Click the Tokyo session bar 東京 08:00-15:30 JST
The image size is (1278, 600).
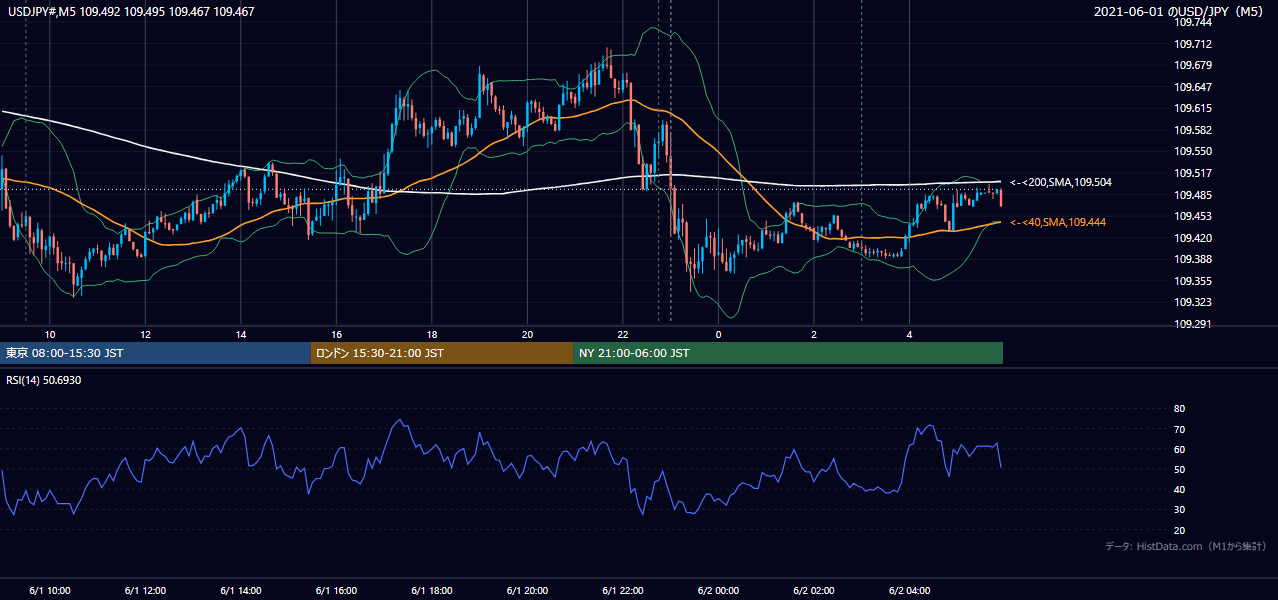coord(156,353)
